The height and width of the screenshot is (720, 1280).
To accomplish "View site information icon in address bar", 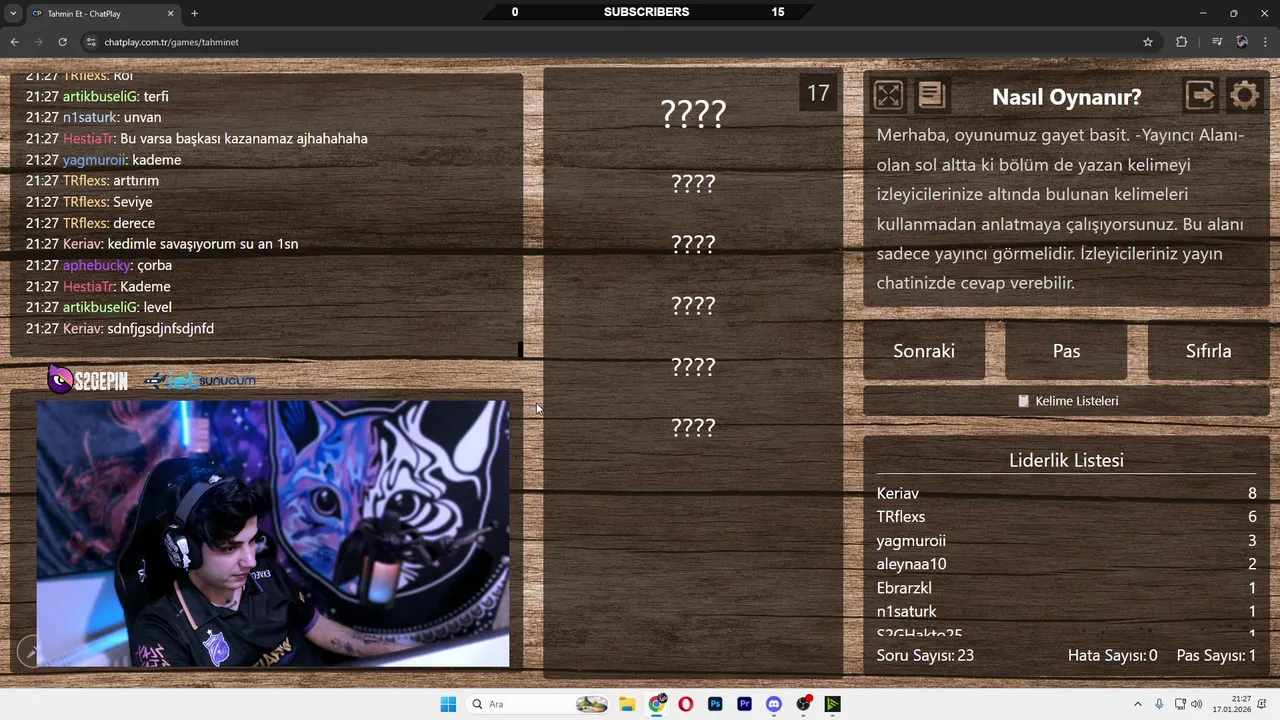I will (x=91, y=42).
